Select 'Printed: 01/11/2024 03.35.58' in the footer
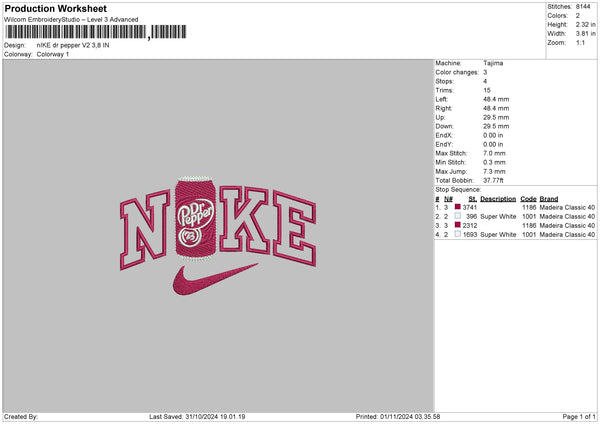 (398, 417)
